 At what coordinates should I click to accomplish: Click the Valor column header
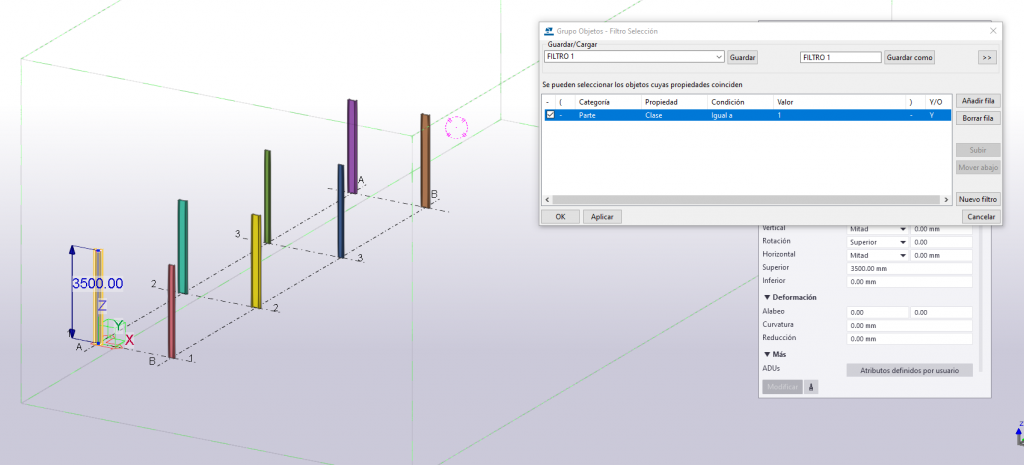(839, 103)
